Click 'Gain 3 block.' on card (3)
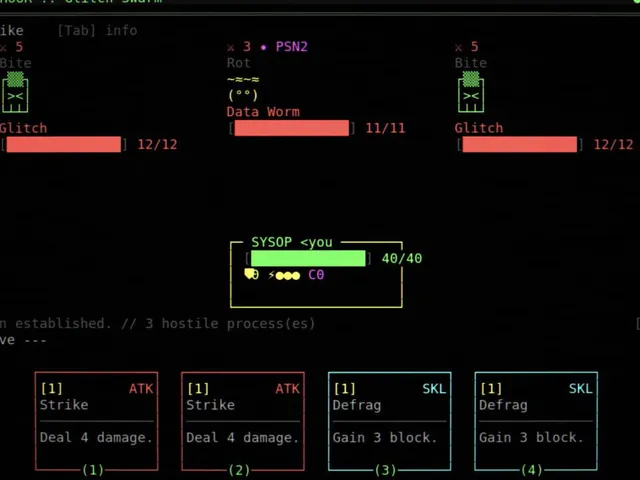Viewport: 640px width, 480px height. (385, 438)
